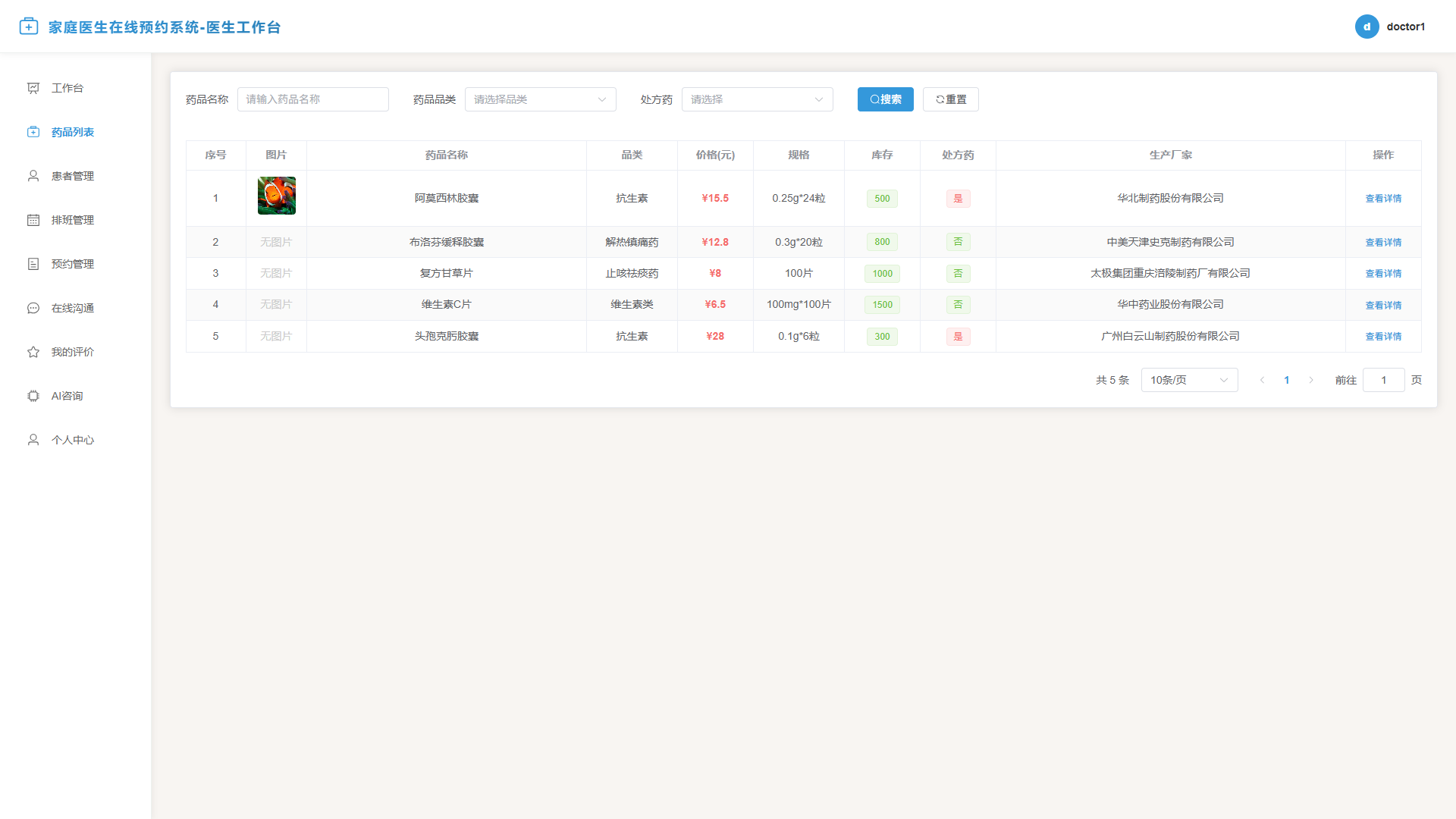The height and width of the screenshot is (819, 1456).
Task: Select the 药品列表 sidebar icon
Action: pos(33,132)
